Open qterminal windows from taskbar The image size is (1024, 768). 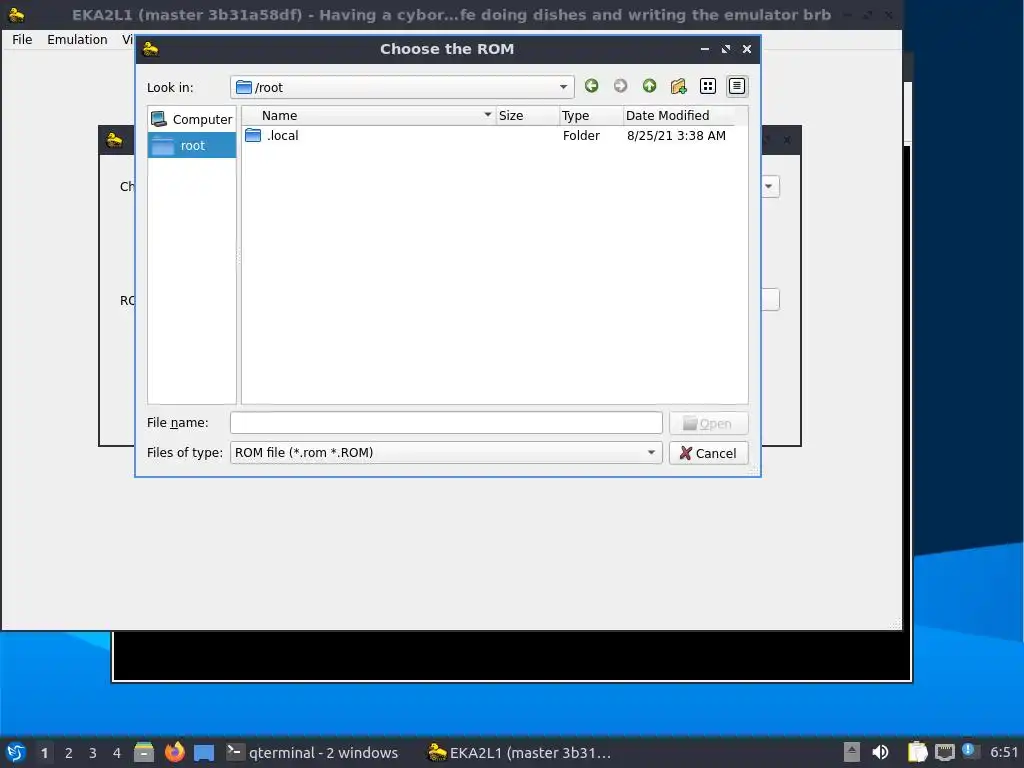click(x=312, y=753)
